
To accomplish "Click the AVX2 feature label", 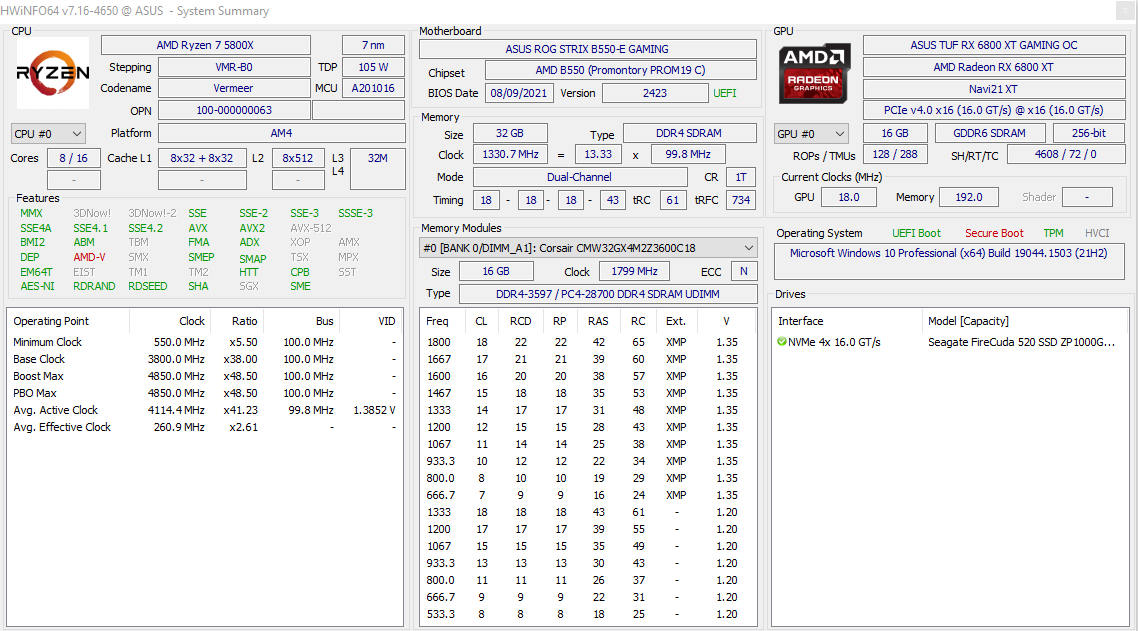I will coord(252,228).
